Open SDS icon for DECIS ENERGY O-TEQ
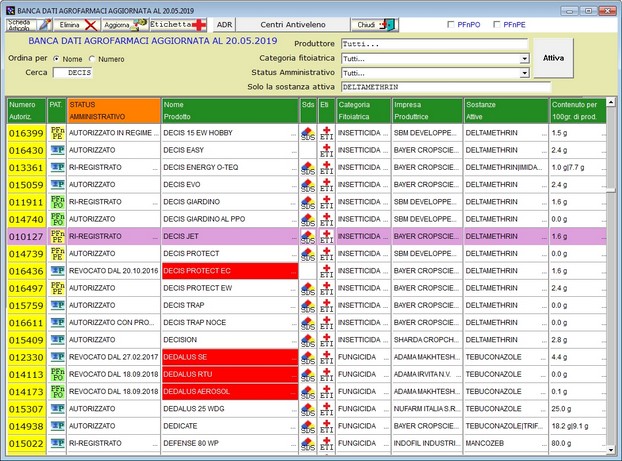The width and height of the screenshot is (622, 461). 308,168
